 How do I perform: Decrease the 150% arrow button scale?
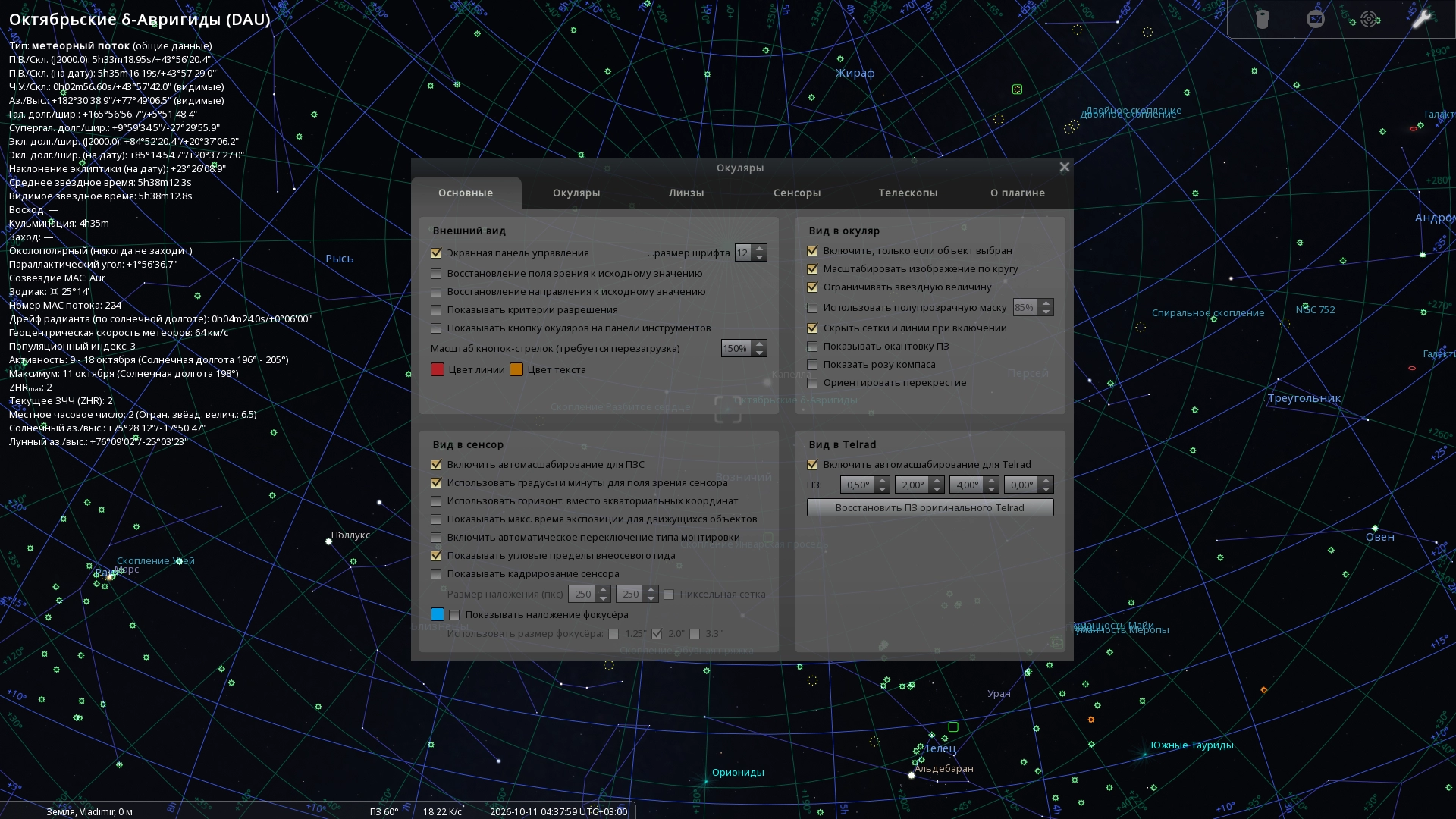[x=760, y=353]
